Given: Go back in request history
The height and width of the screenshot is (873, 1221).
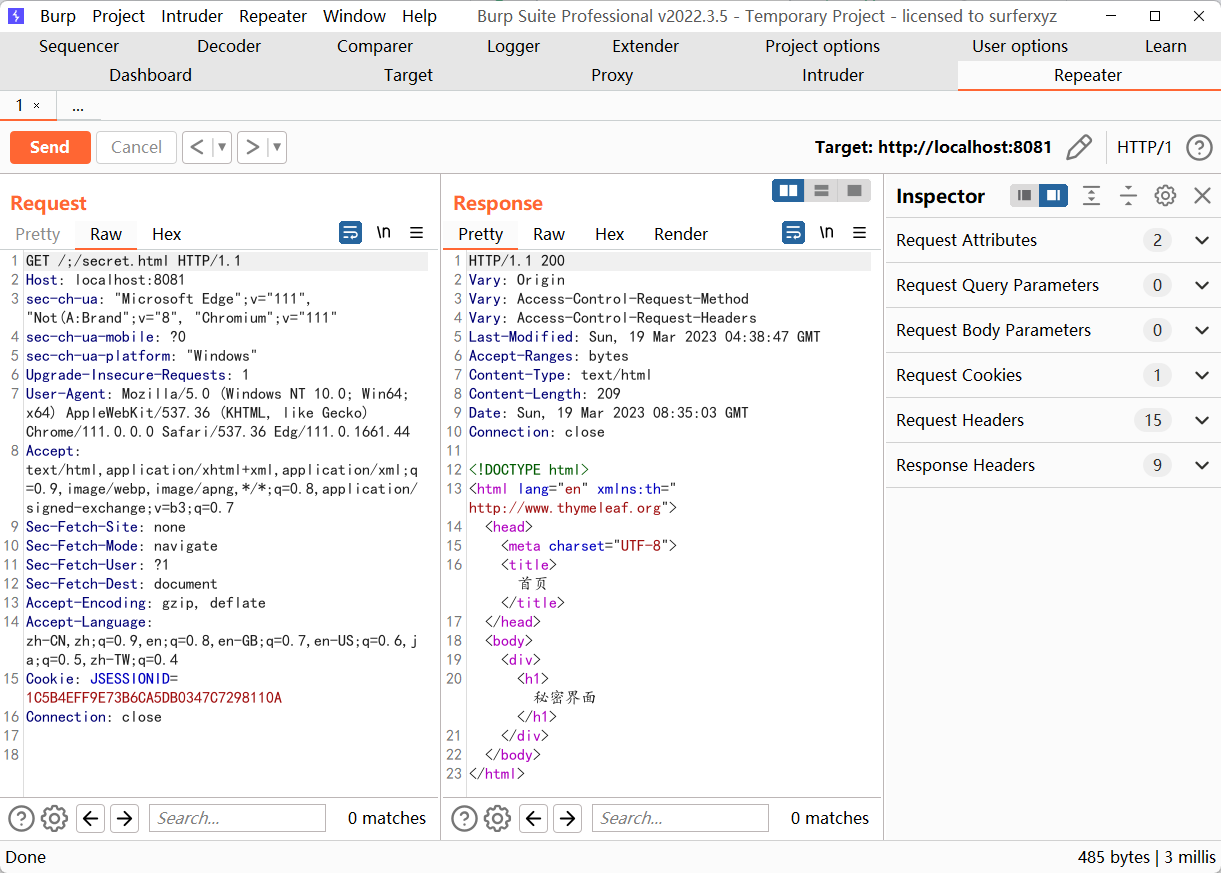Looking at the screenshot, I should pyautogui.click(x=197, y=147).
